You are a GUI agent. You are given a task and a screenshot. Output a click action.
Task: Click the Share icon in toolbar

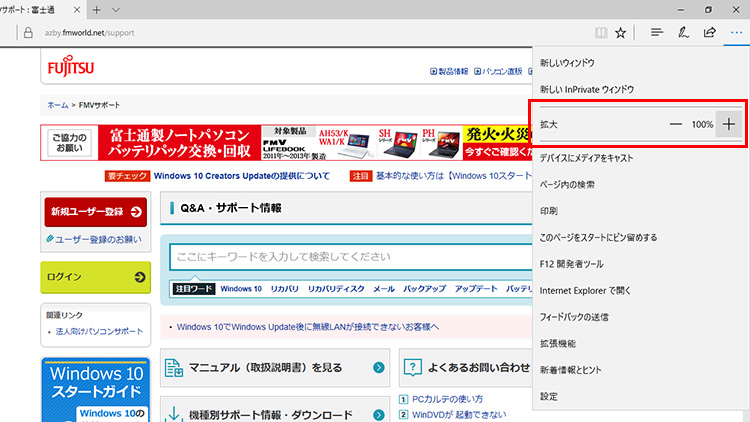click(710, 32)
